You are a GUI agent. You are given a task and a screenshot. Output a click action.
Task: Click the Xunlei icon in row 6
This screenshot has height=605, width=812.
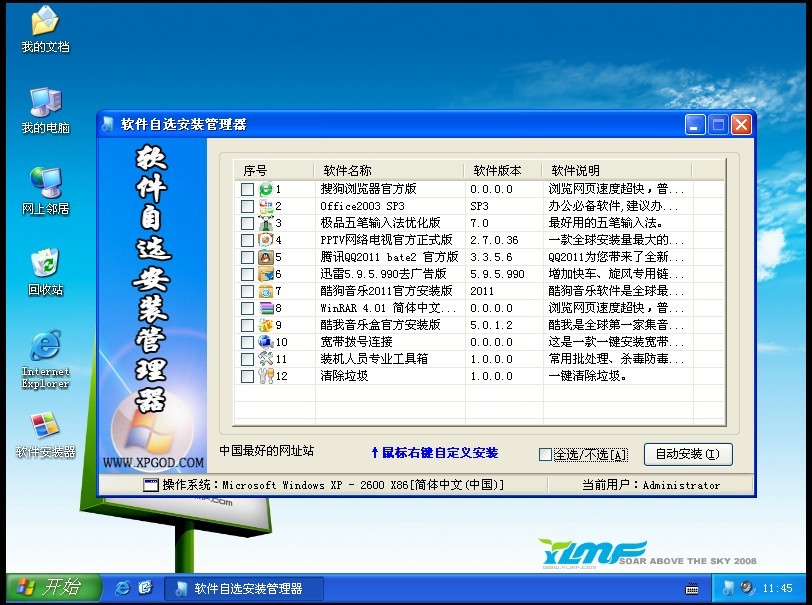[x=266, y=275]
